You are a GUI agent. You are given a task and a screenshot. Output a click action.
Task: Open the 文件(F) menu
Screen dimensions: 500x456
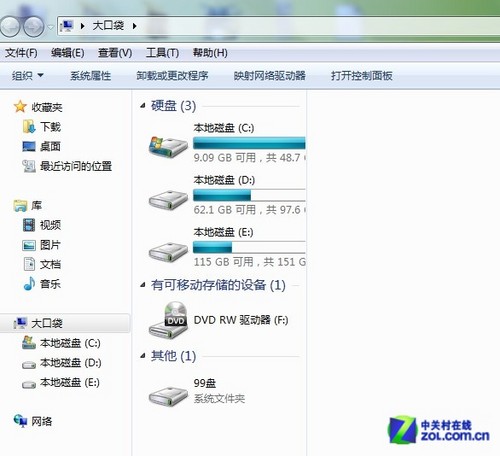21,53
